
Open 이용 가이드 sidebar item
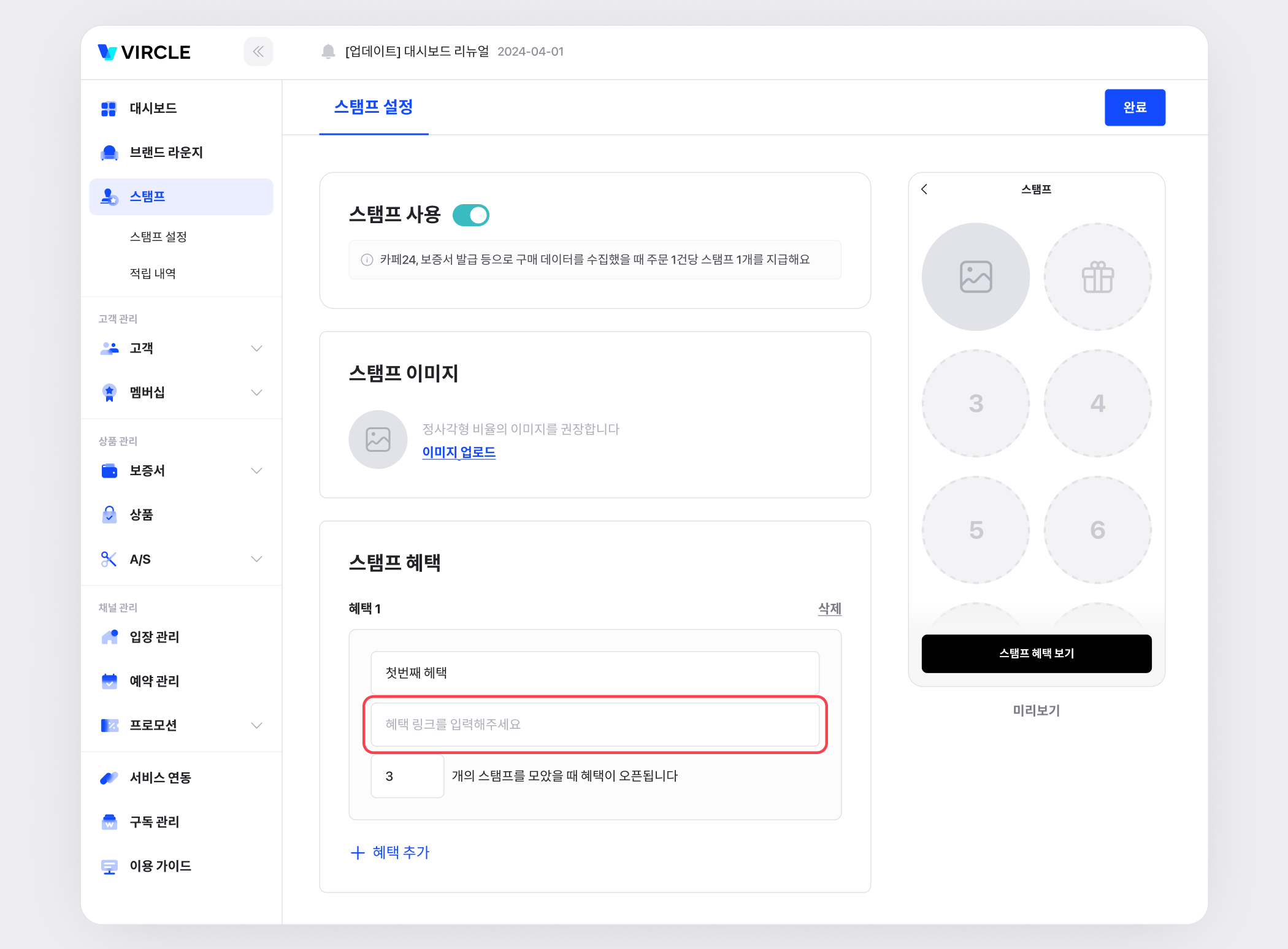pos(160,866)
